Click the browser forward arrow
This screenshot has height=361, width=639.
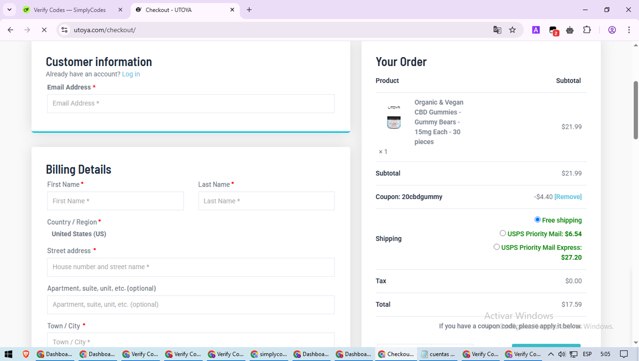pos(27,30)
